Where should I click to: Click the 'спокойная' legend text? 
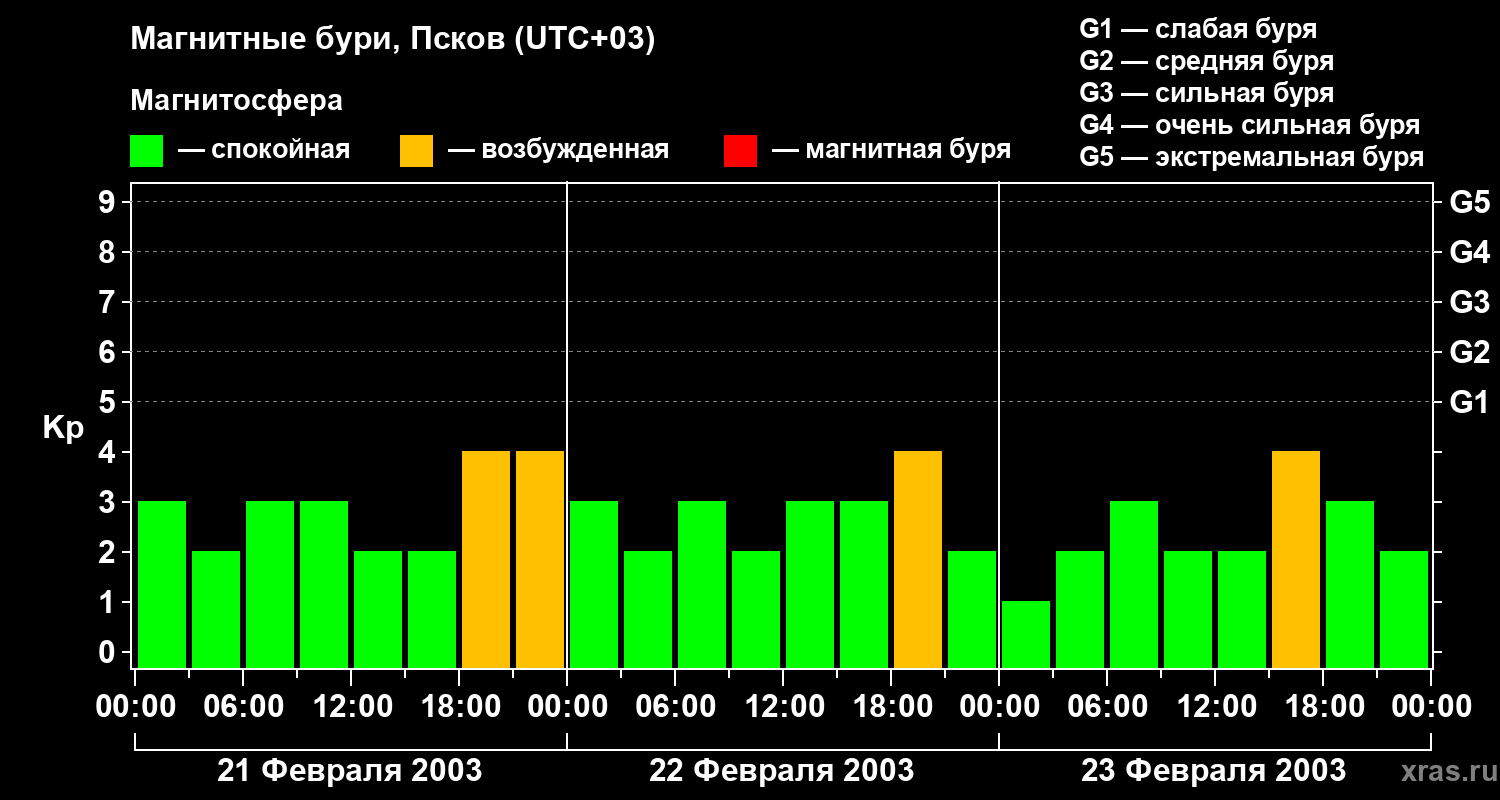(x=281, y=151)
